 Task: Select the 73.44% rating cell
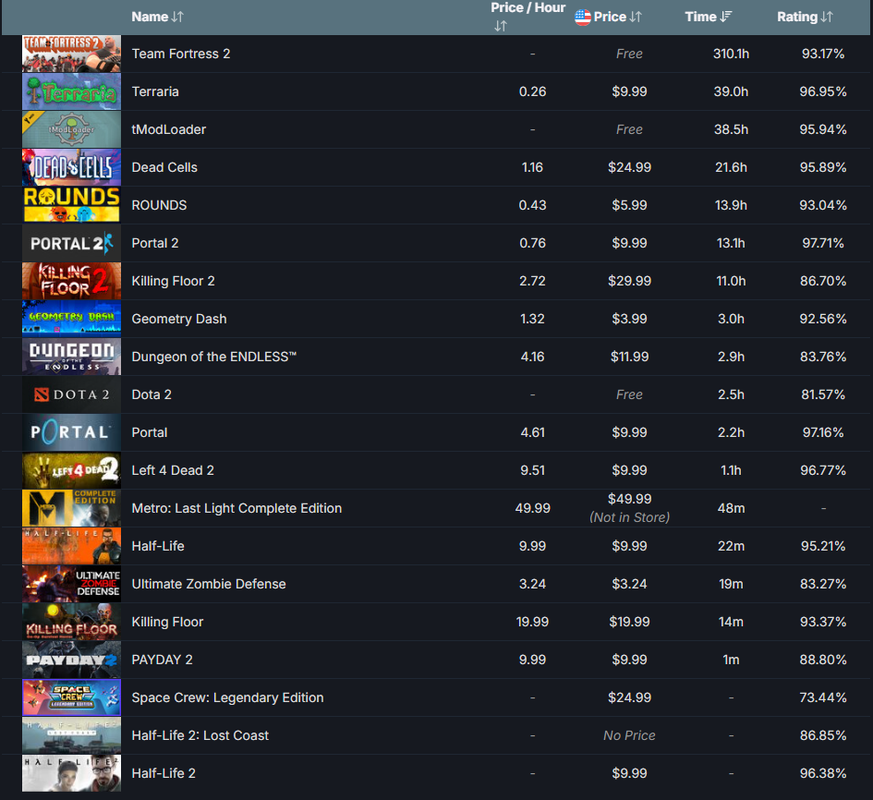click(x=822, y=697)
